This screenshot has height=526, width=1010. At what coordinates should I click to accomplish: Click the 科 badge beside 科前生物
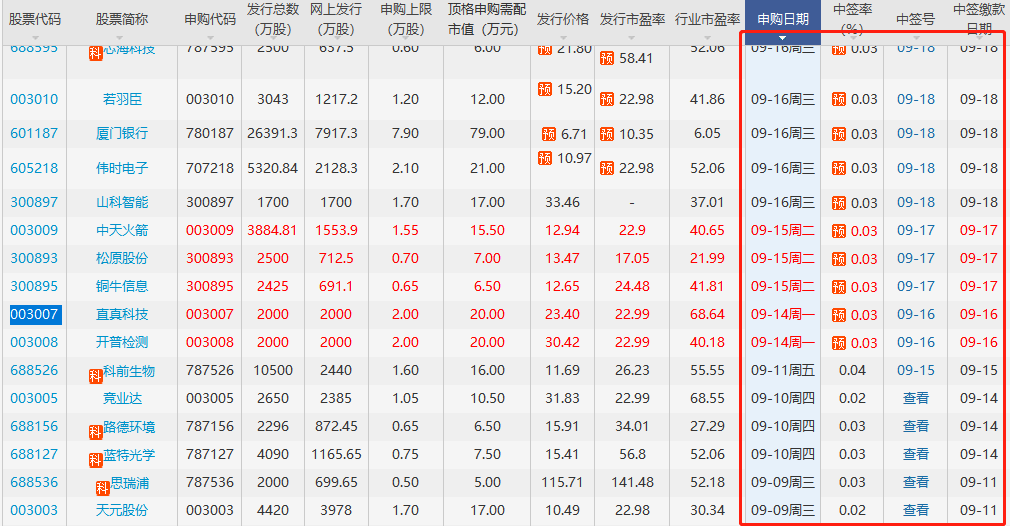pyautogui.click(x=95, y=377)
